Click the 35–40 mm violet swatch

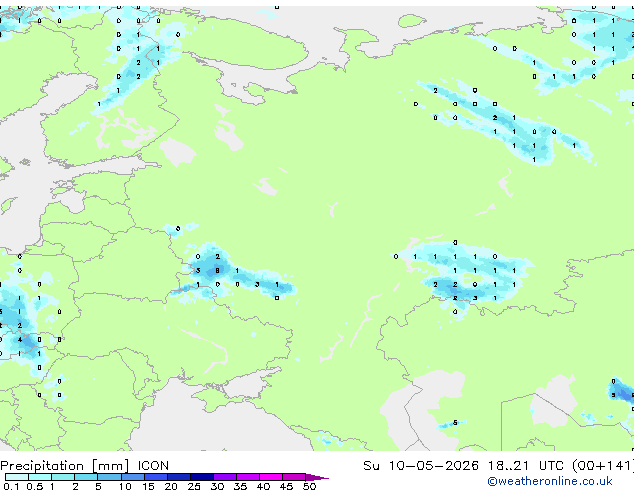tap(247, 477)
